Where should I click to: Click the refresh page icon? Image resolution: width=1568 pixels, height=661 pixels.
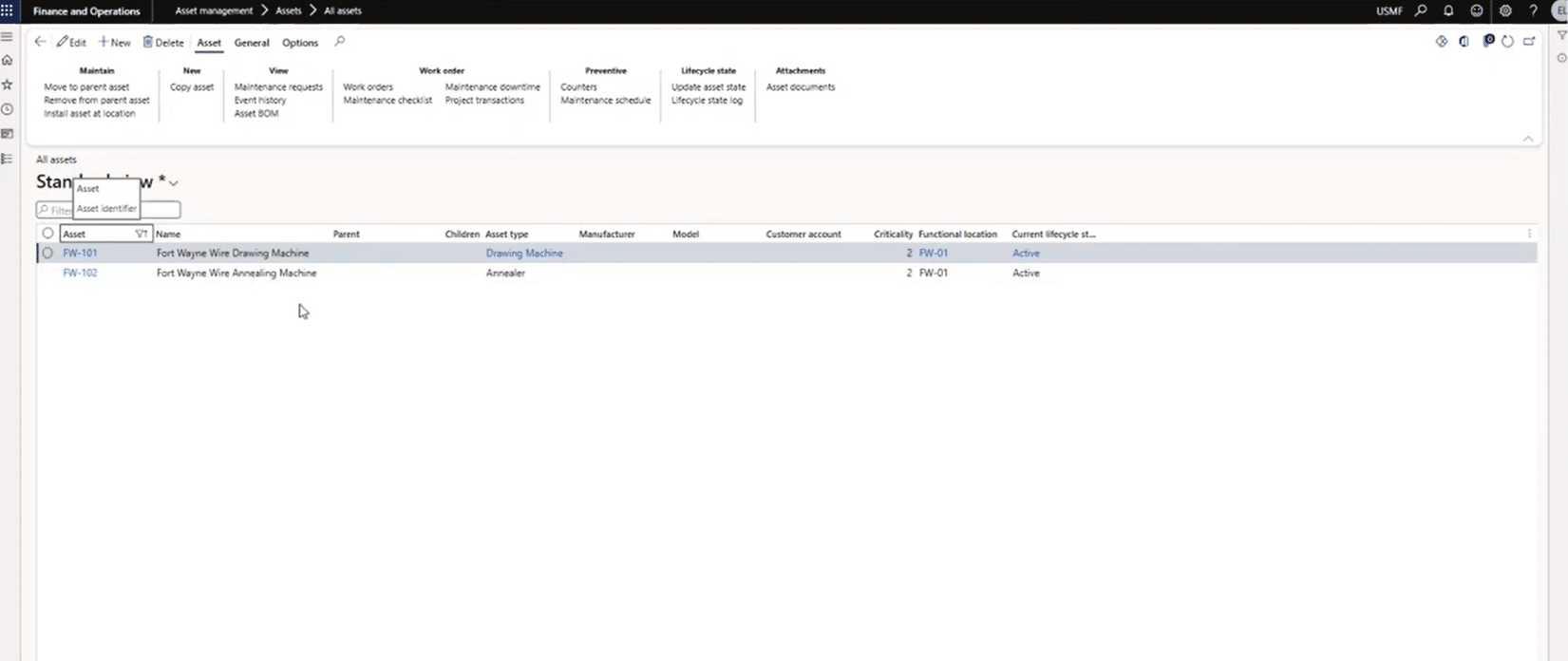pyautogui.click(x=1507, y=42)
